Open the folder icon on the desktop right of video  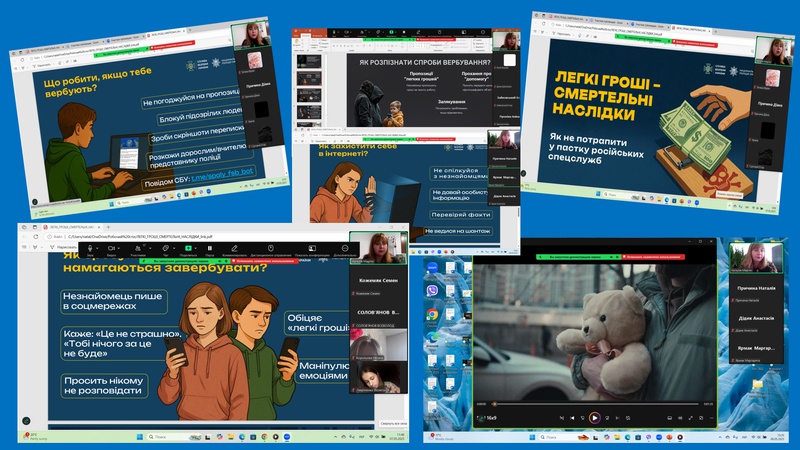point(757,384)
